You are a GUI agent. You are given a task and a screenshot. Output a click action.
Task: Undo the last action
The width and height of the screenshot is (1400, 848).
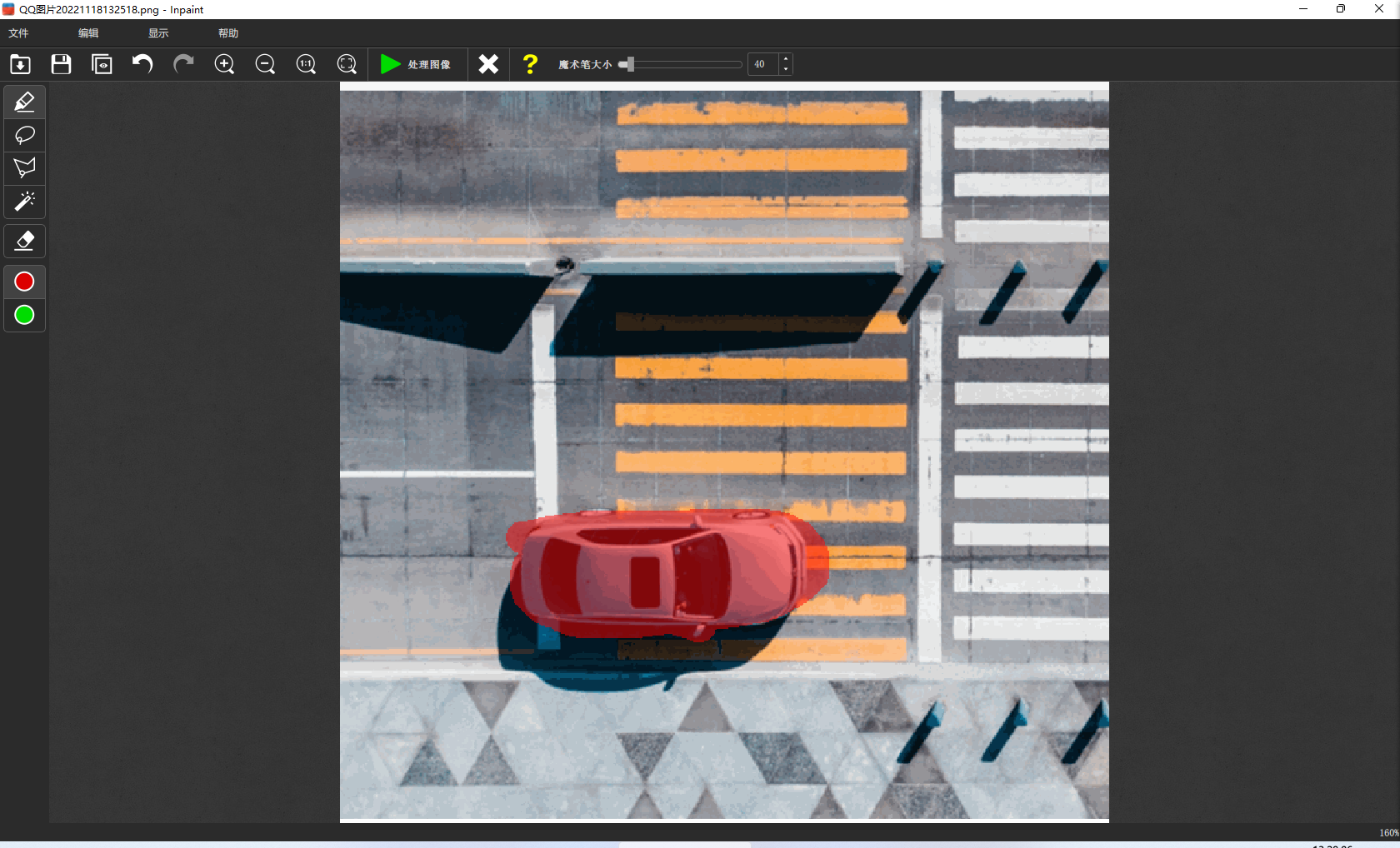(142, 64)
